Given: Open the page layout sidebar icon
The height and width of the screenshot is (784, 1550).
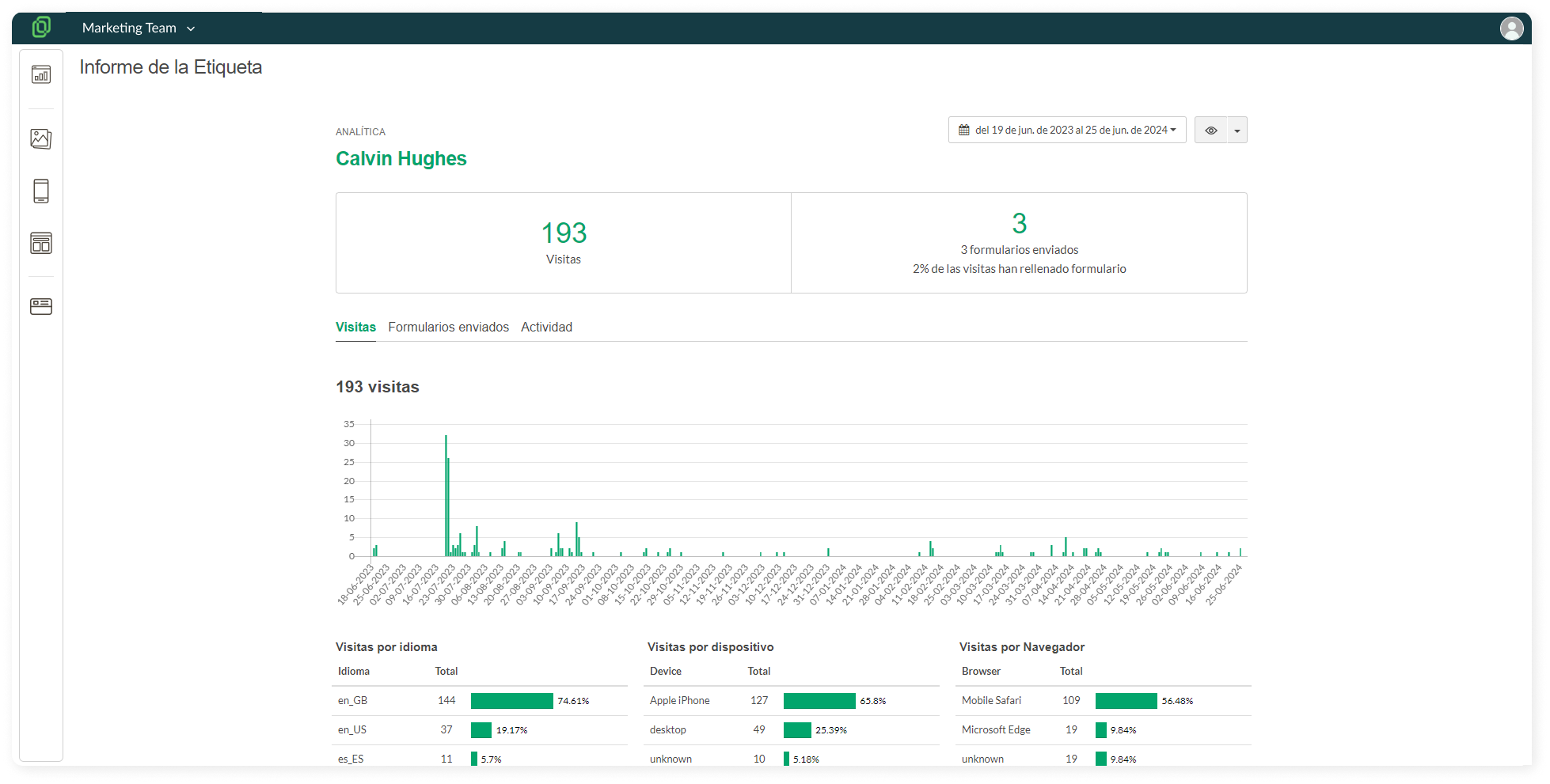Looking at the screenshot, I should (41, 243).
